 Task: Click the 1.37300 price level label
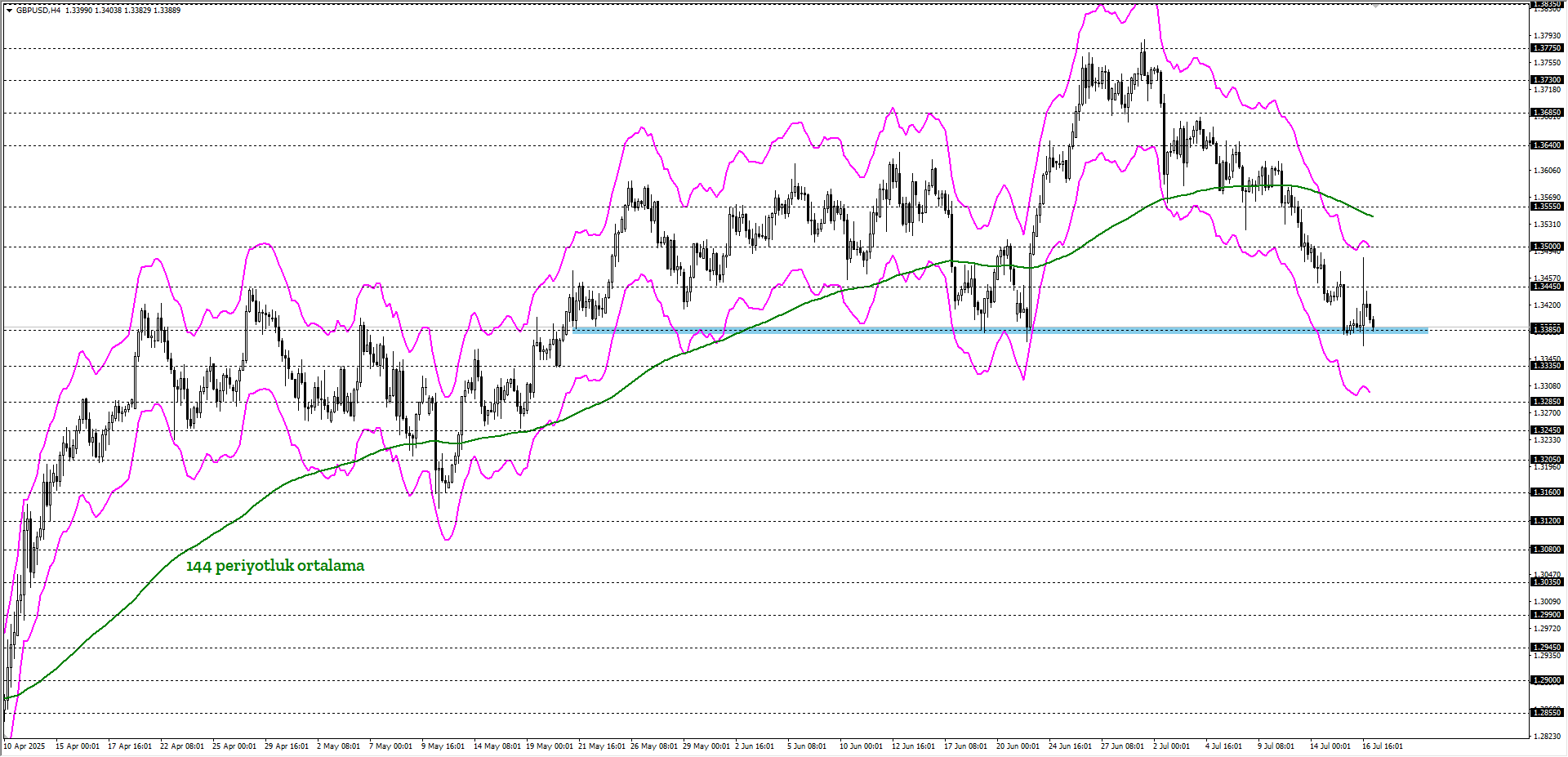point(1547,80)
